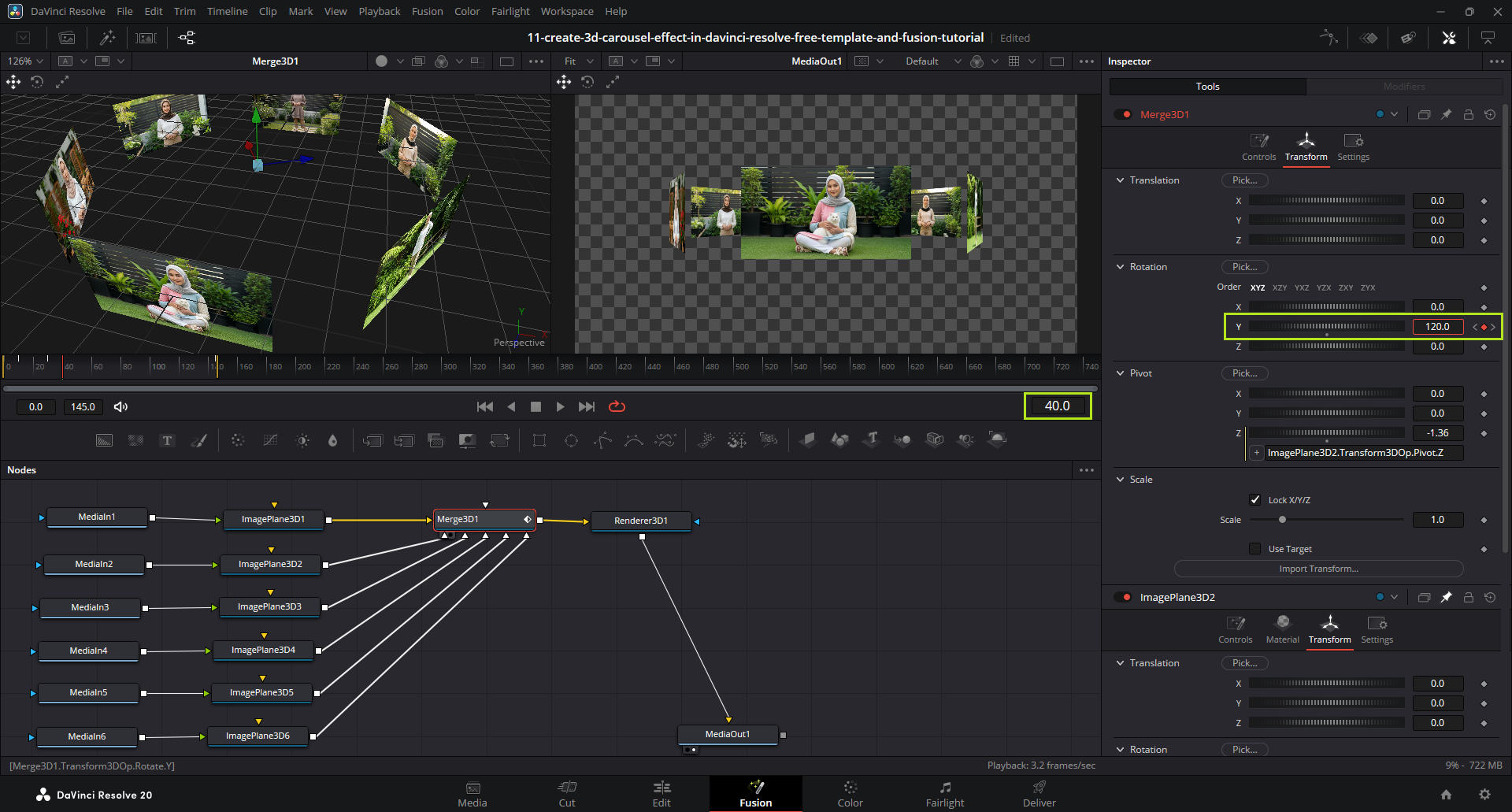This screenshot has height=812, width=1512.
Task: Uncheck the Lock X/Y/Z checkbox
Action: point(1255,499)
